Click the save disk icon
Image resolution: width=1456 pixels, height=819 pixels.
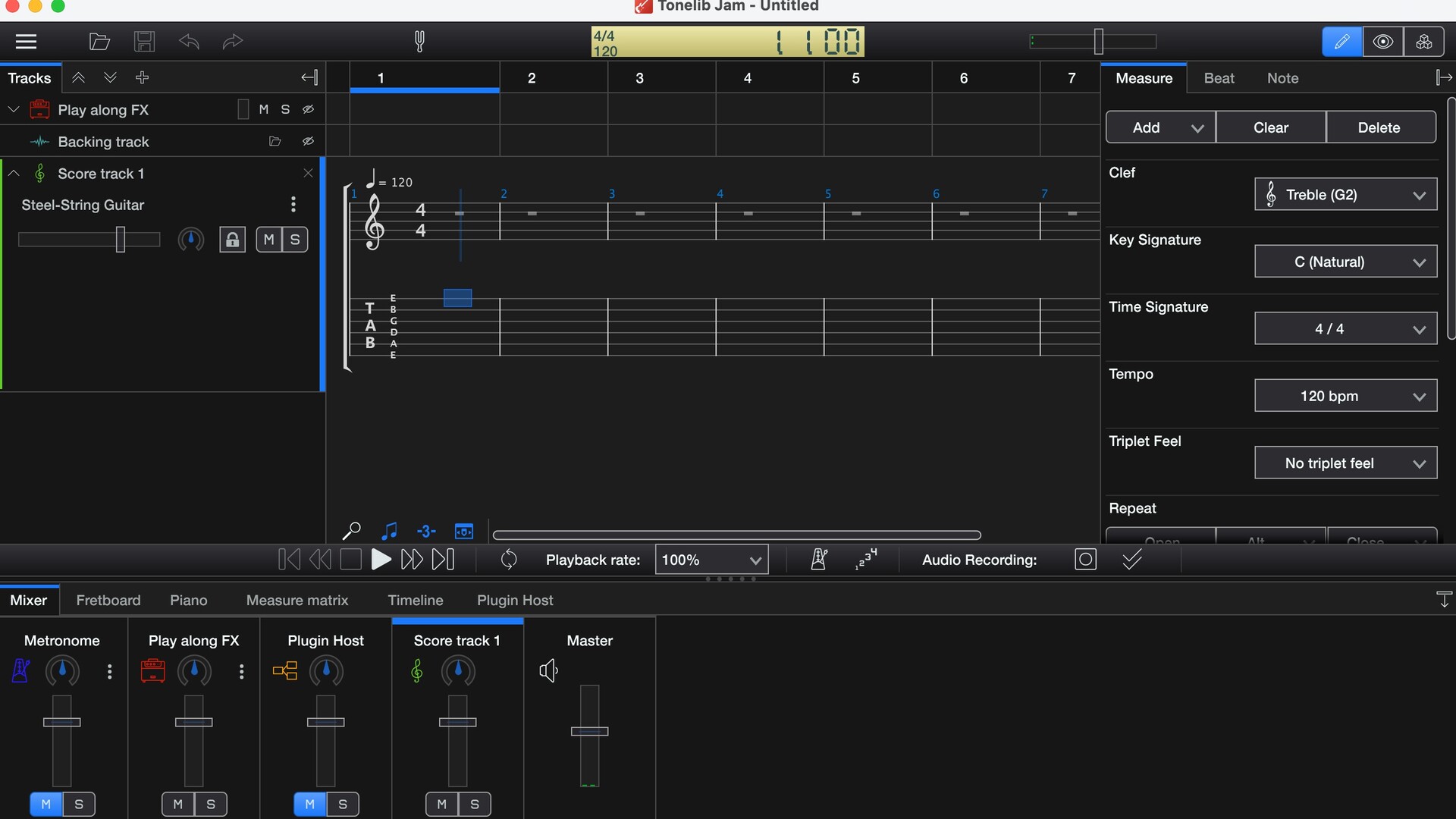click(x=144, y=42)
